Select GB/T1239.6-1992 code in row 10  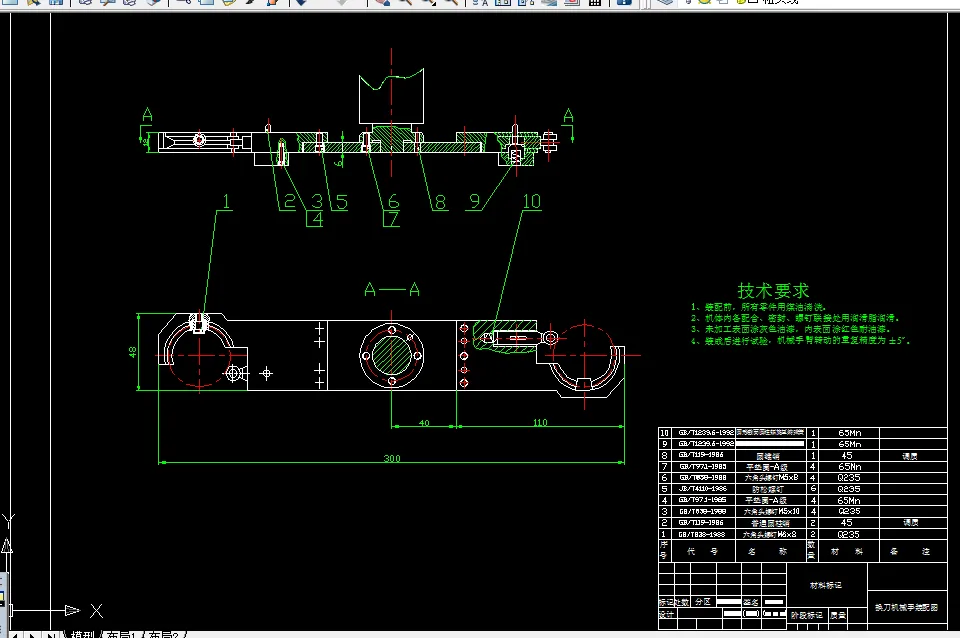tap(706, 432)
